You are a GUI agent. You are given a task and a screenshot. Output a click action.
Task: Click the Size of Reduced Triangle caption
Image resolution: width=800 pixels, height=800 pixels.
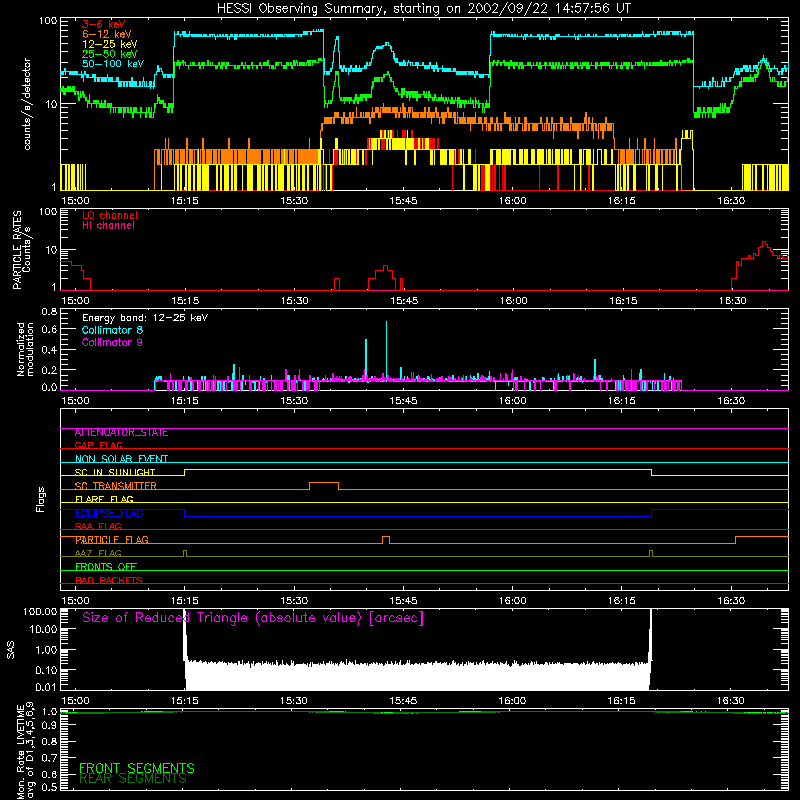(253, 618)
